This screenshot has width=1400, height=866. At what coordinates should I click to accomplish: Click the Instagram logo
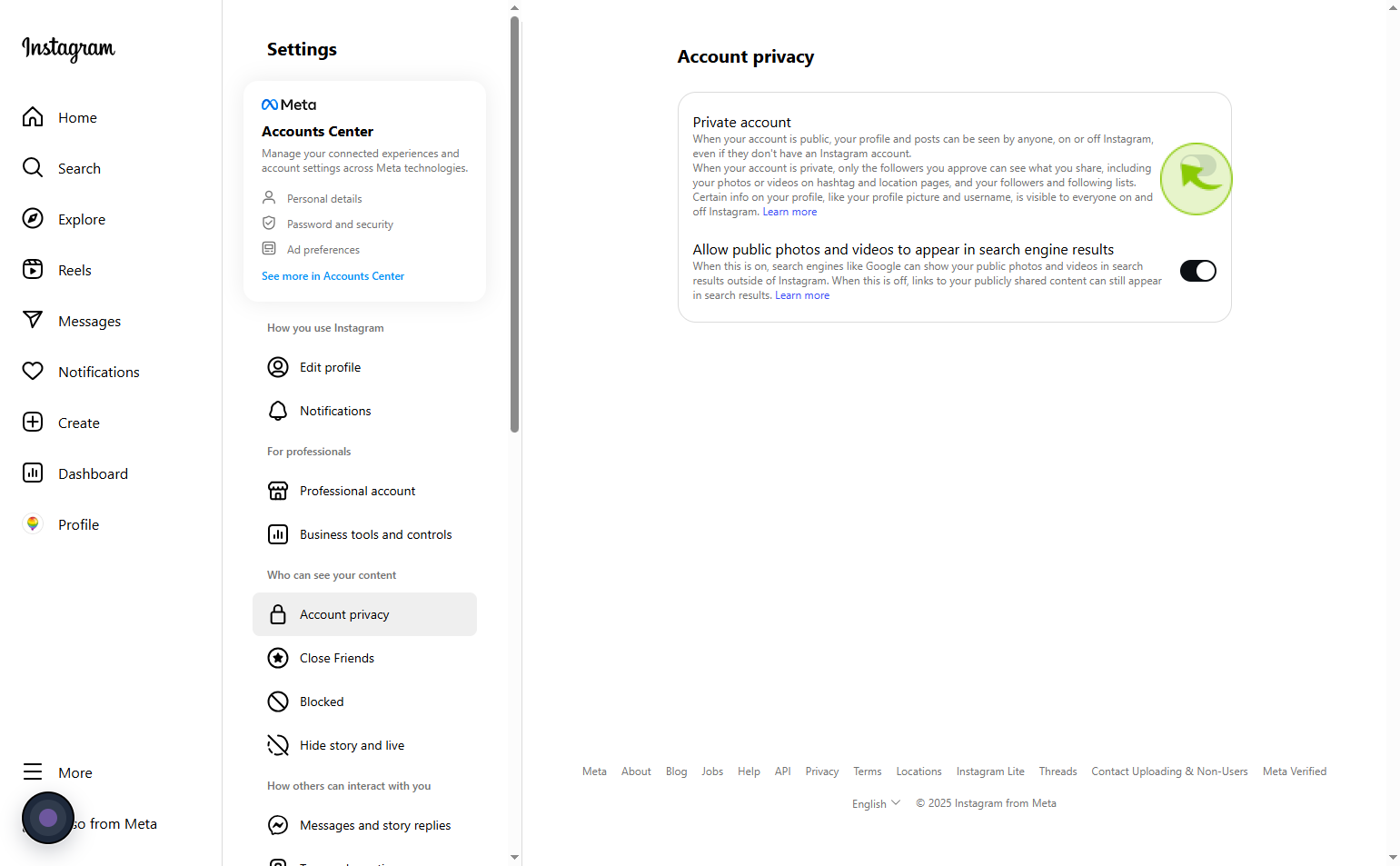pos(68,48)
